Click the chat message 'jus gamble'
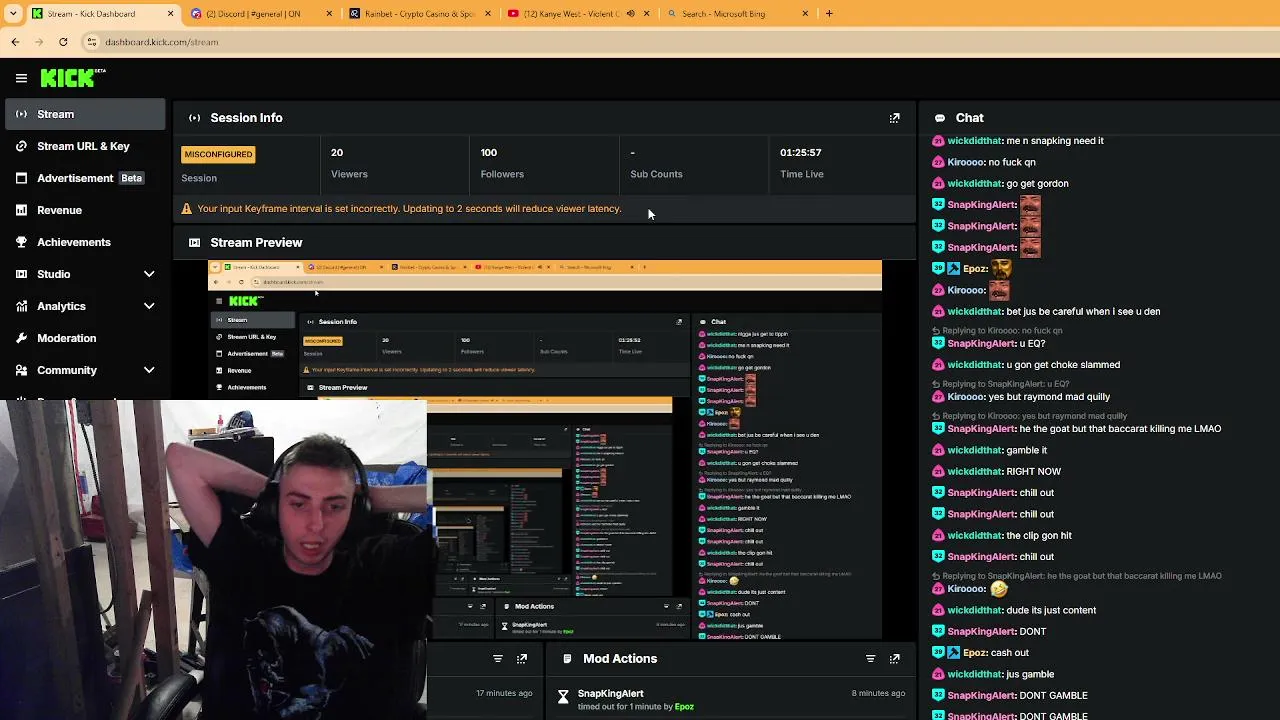1280x720 pixels. pos(1030,674)
